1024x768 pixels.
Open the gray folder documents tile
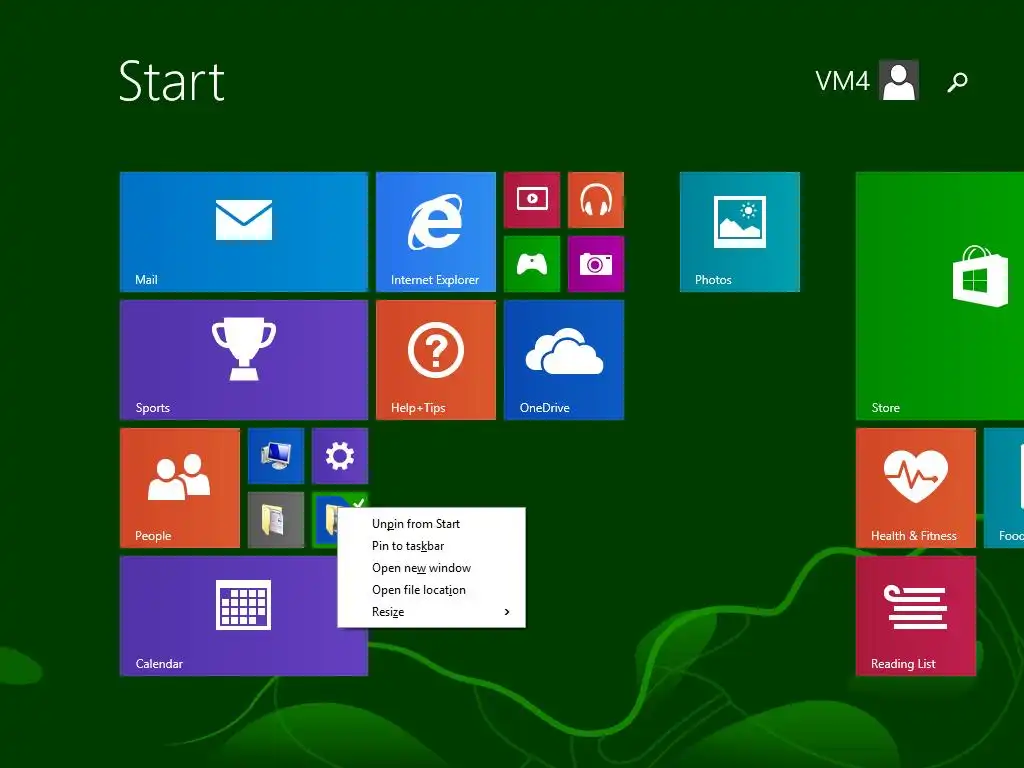coord(276,520)
